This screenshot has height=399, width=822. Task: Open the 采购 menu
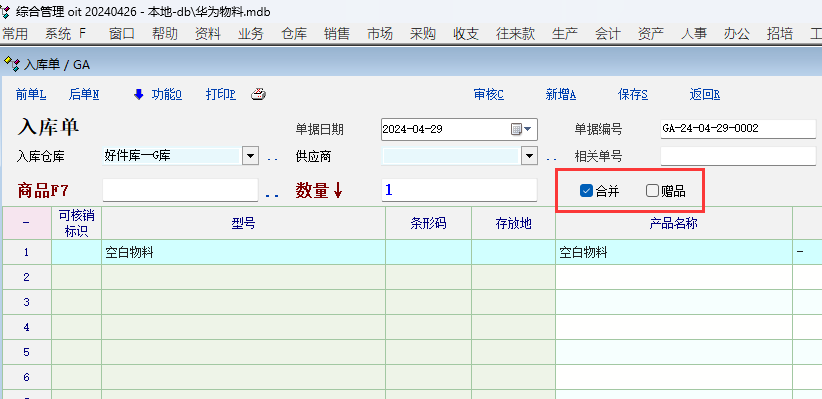click(x=423, y=34)
